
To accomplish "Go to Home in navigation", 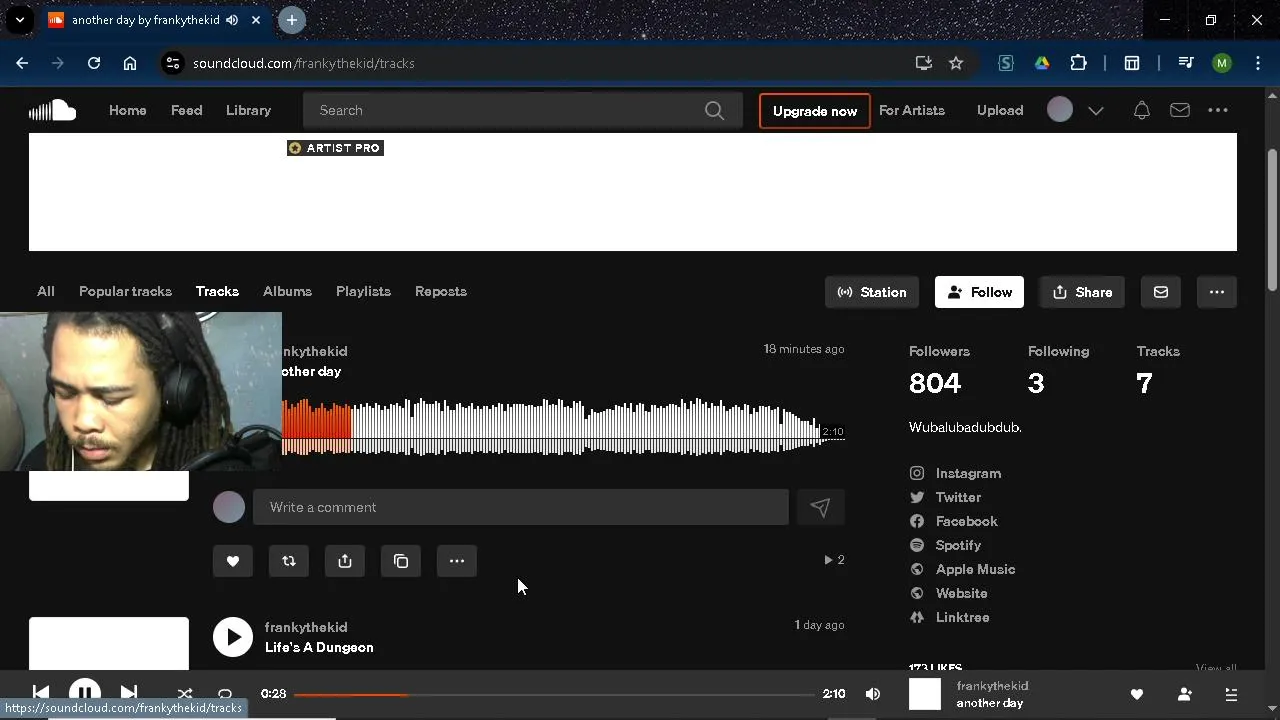I will coord(128,110).
